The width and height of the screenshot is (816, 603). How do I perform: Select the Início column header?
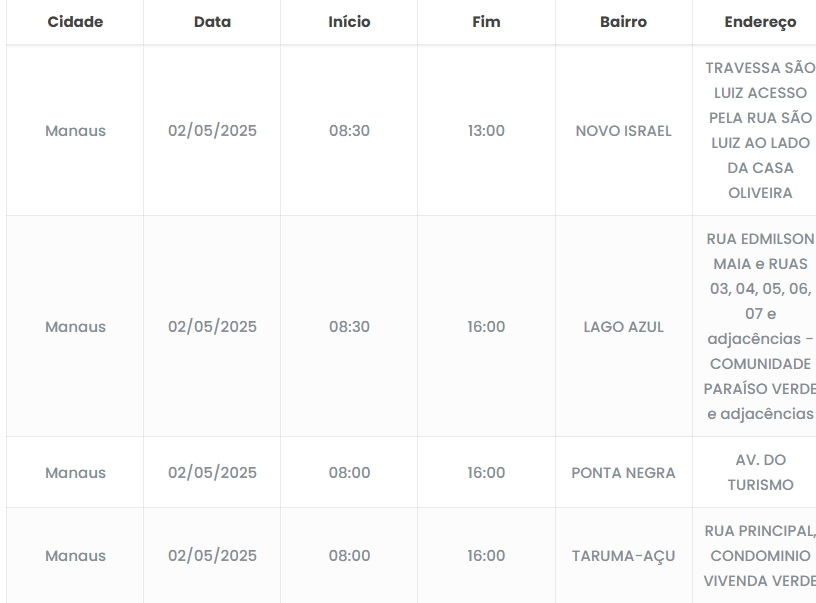tap(349, 22)
